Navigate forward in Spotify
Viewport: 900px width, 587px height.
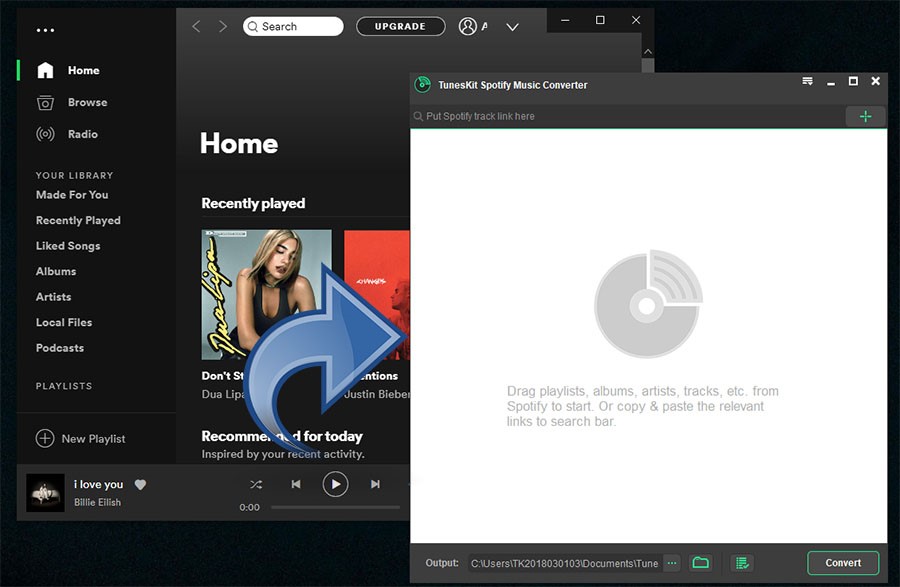coord(223,26)
